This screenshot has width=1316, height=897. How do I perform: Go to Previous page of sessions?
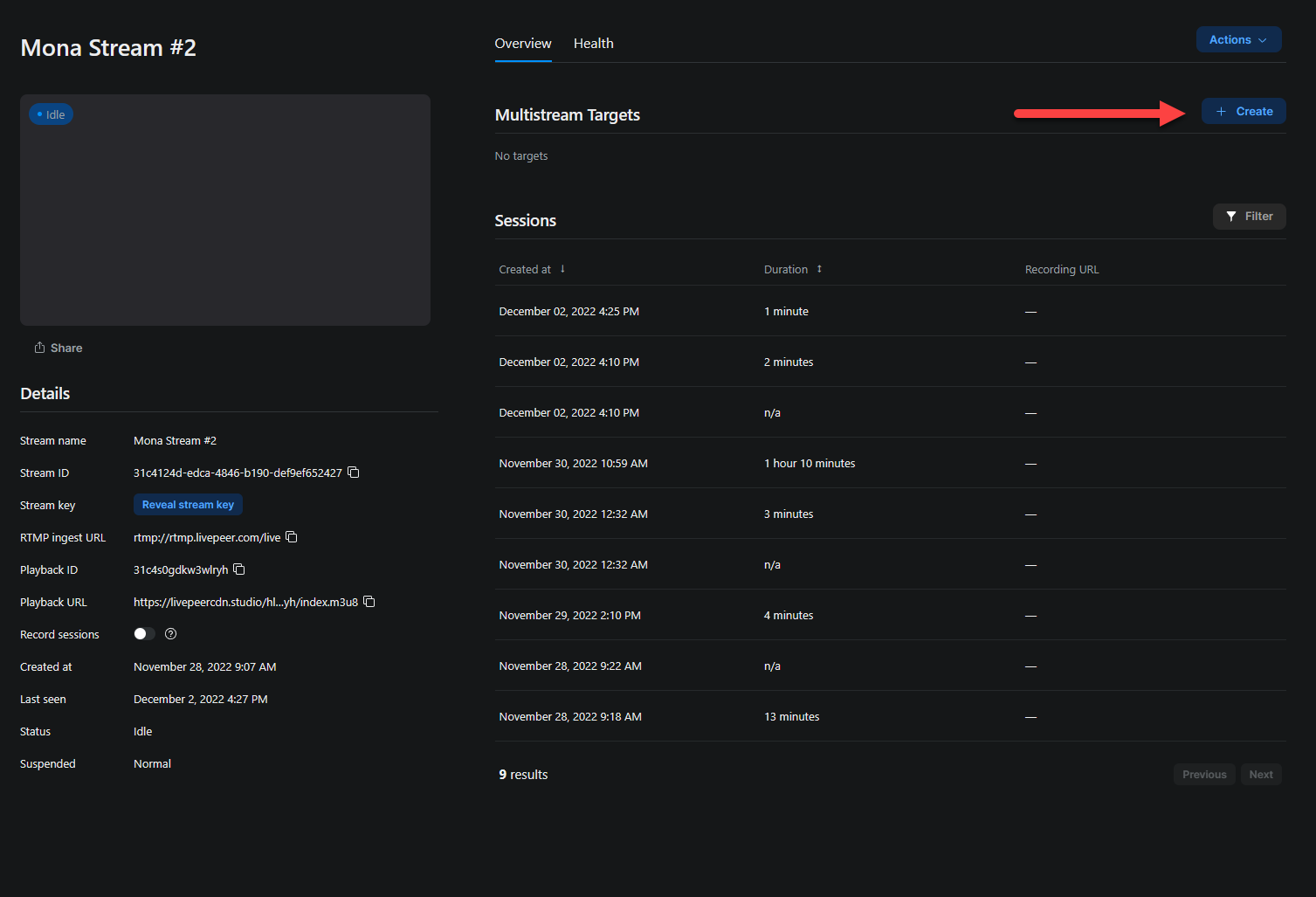click(1203, 775)
